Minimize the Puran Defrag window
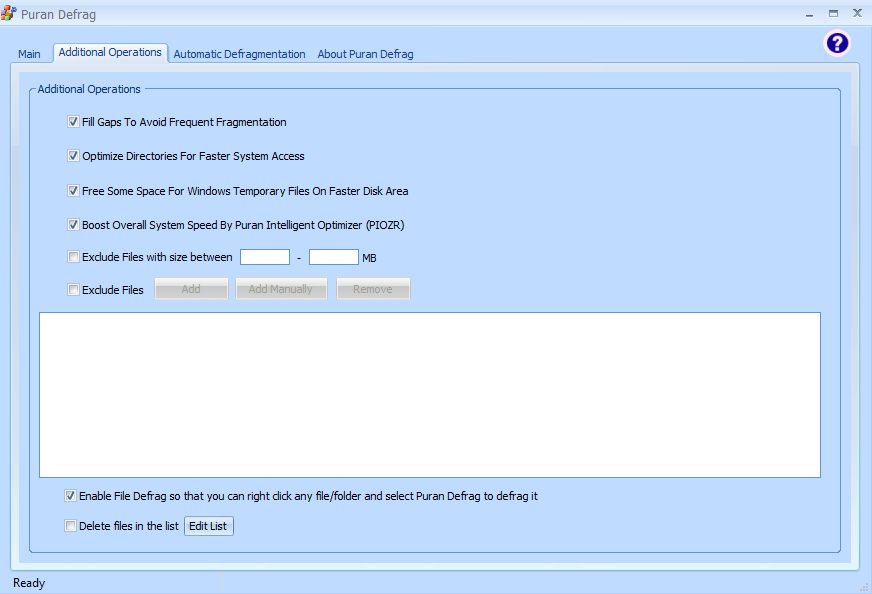 click(x=810, y=14)
